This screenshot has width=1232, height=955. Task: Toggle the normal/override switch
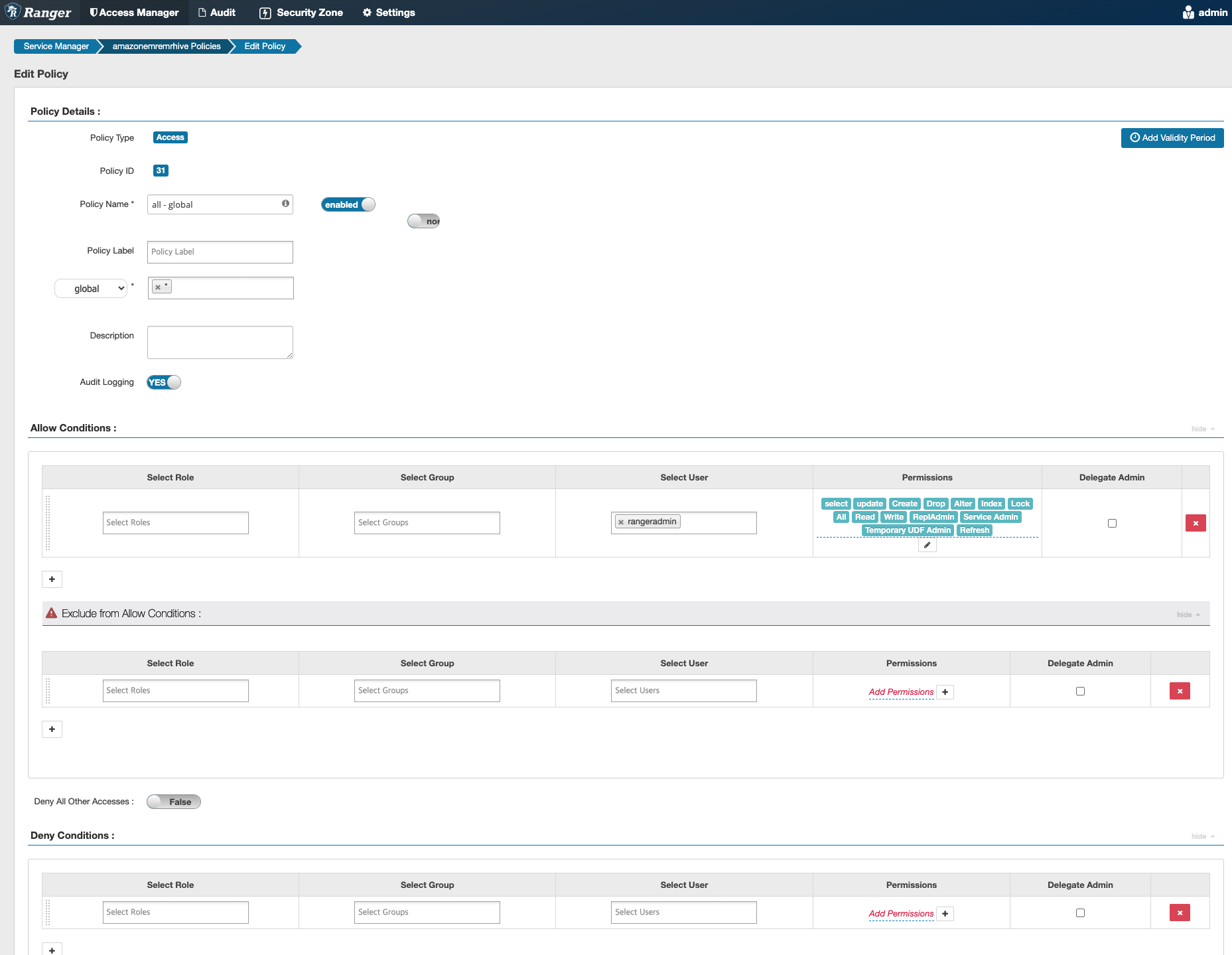tap(424, 221)
